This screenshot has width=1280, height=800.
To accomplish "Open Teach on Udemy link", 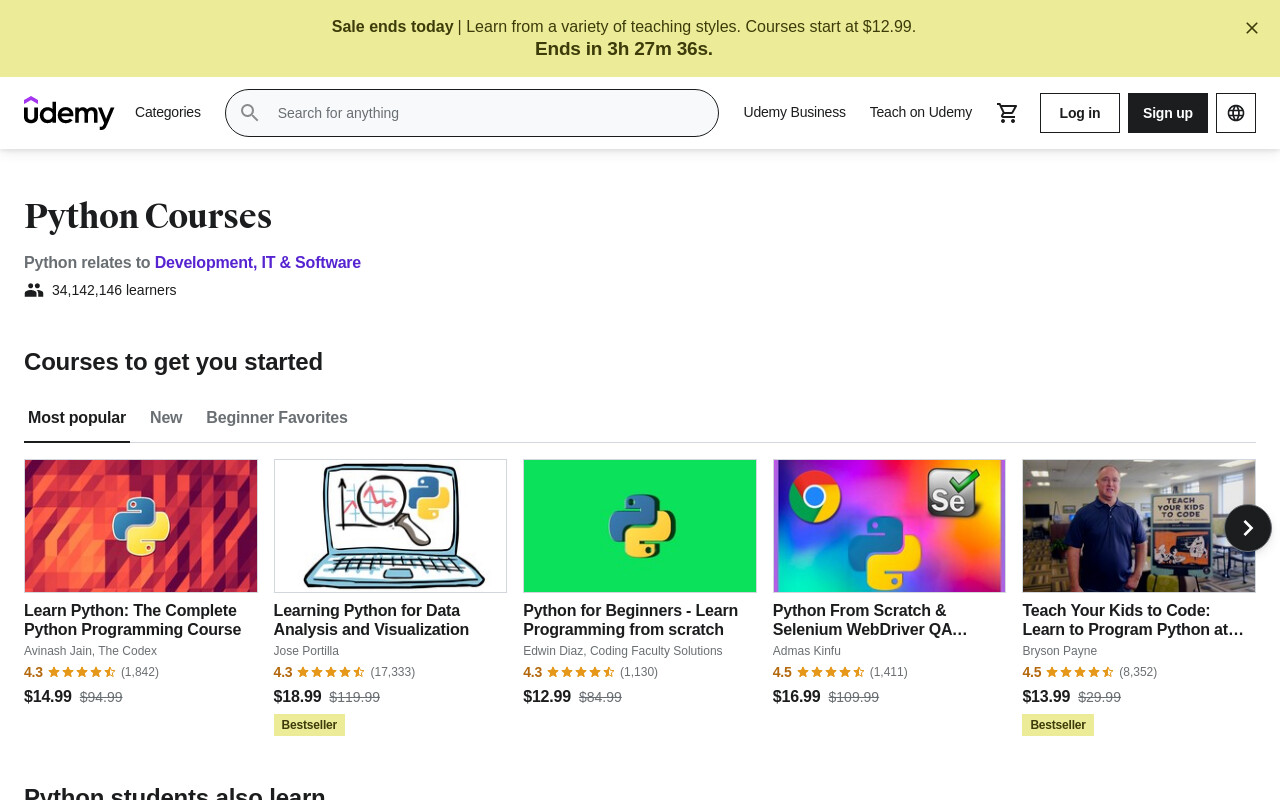I will click(x=921, y=112).
